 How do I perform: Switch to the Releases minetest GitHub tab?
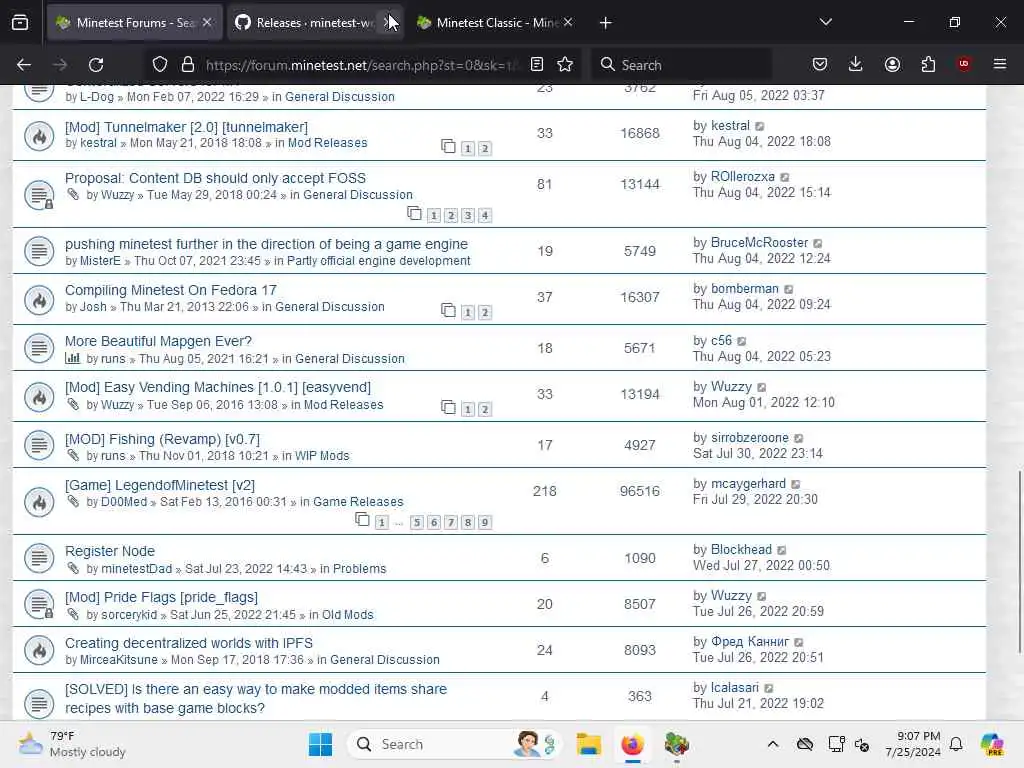307,23
